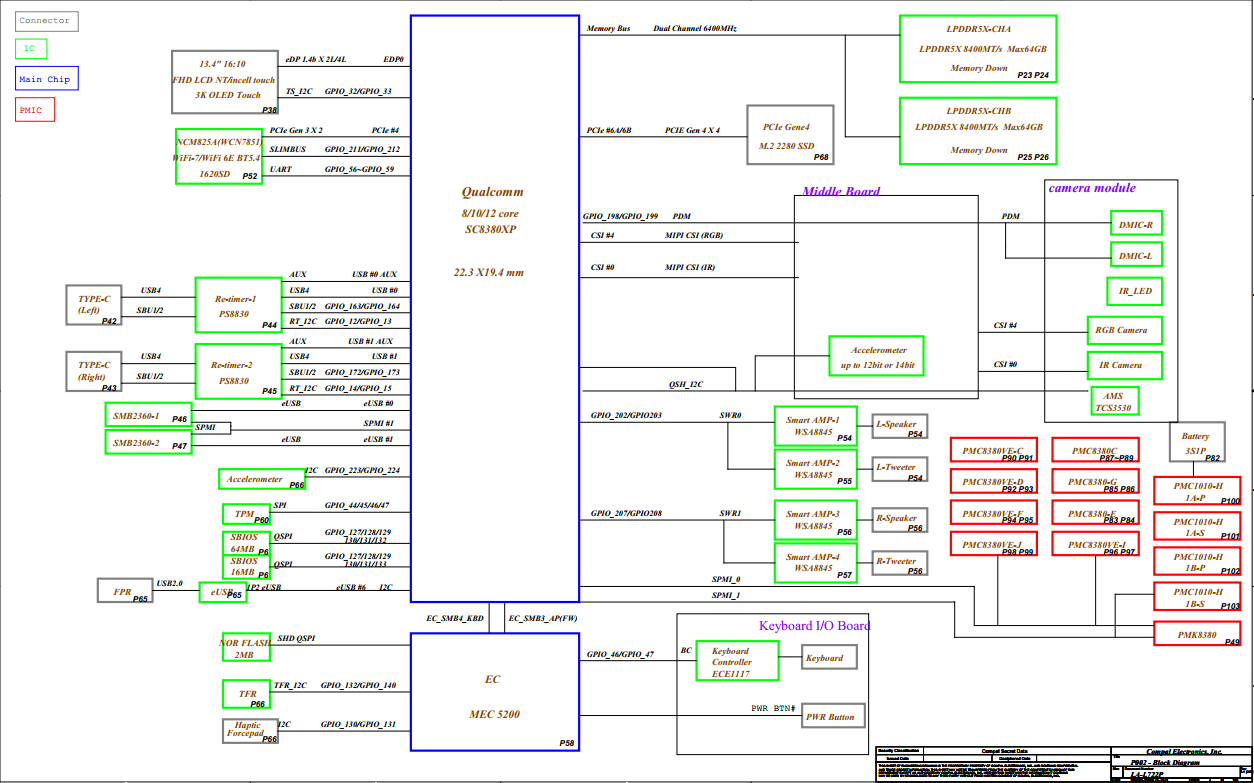1254x783 pixels.
Task: Select the LPDDR5X-CHA memory block
Action: (977, 48)
